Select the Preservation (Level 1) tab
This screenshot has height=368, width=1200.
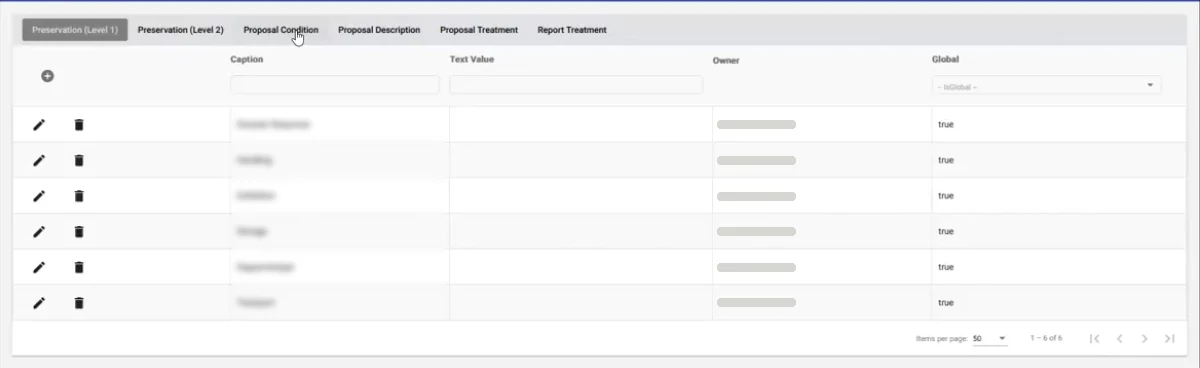click(75, 30)
